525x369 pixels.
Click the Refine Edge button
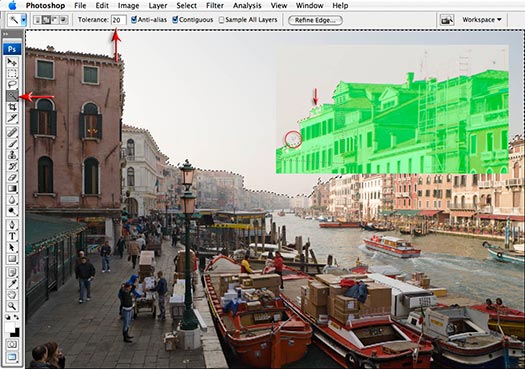tap(315, 20)
